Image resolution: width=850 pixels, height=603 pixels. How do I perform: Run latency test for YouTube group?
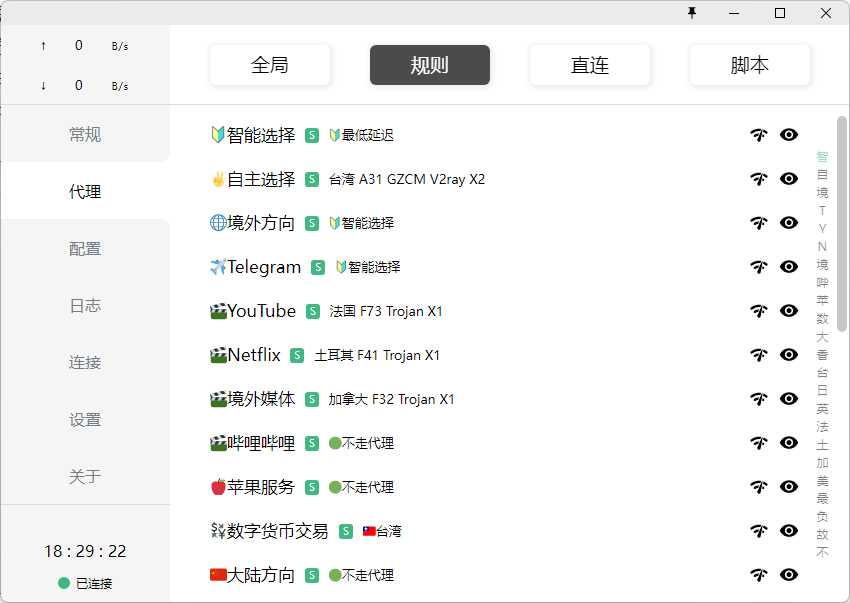click(x=759, y=311)
